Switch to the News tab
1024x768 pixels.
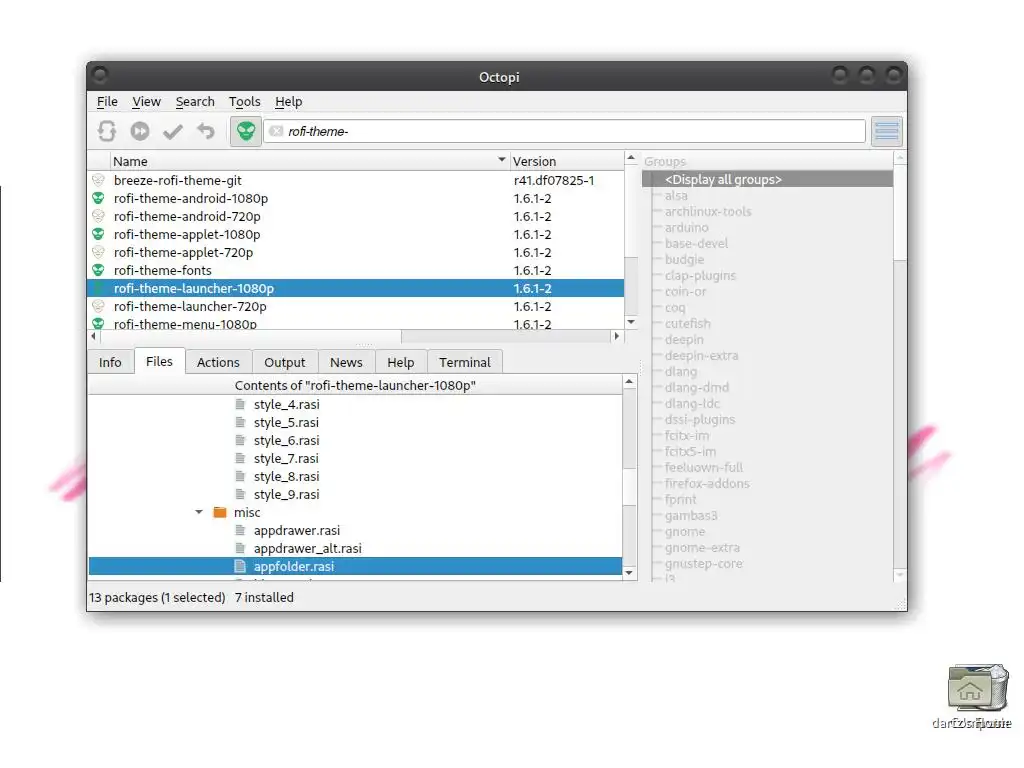point(346,362)
